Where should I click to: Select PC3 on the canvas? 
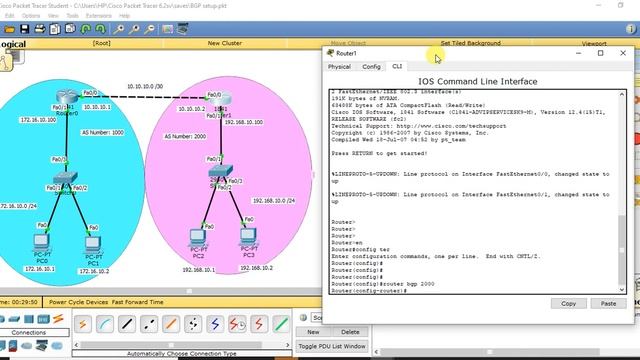248,237
